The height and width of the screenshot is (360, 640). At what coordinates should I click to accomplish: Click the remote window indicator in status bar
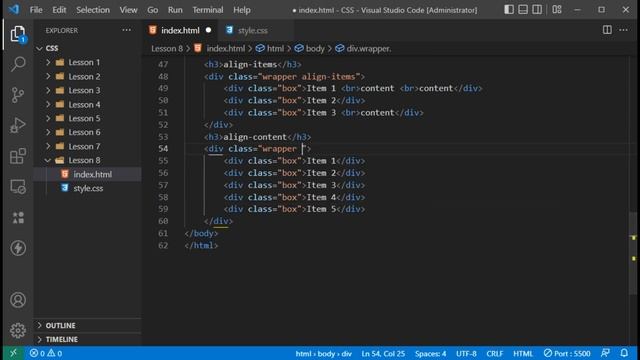(x=13, y=353)
